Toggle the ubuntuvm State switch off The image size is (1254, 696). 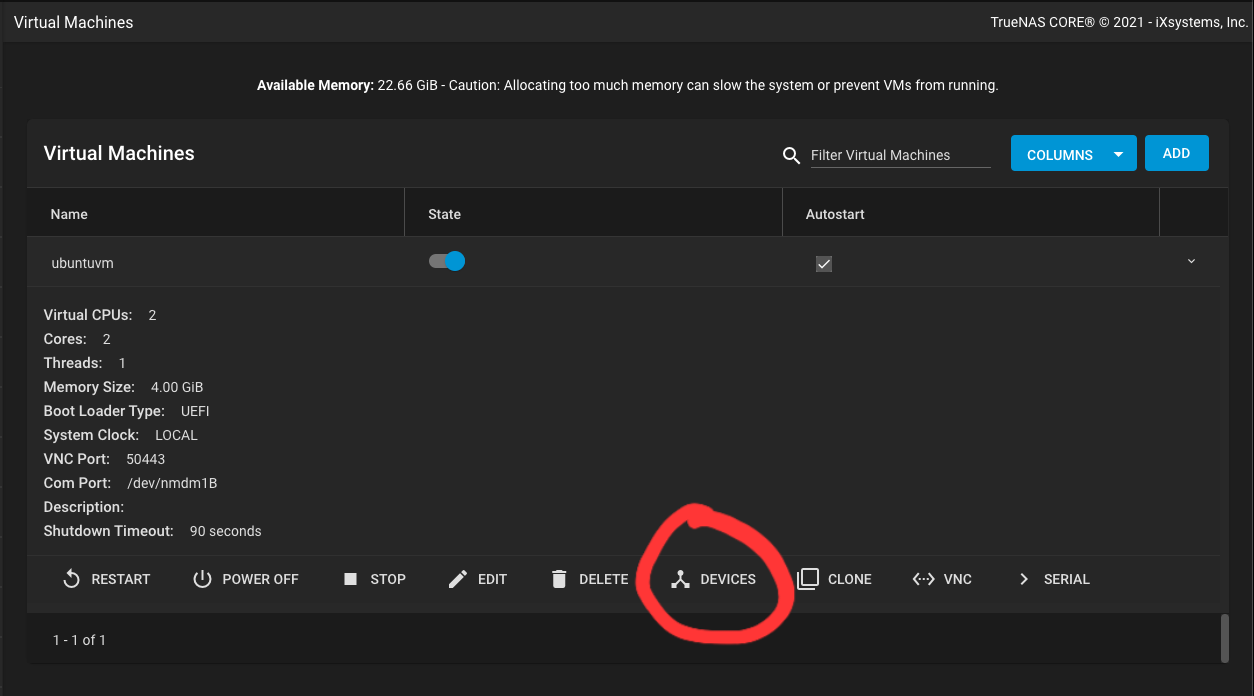447,262
